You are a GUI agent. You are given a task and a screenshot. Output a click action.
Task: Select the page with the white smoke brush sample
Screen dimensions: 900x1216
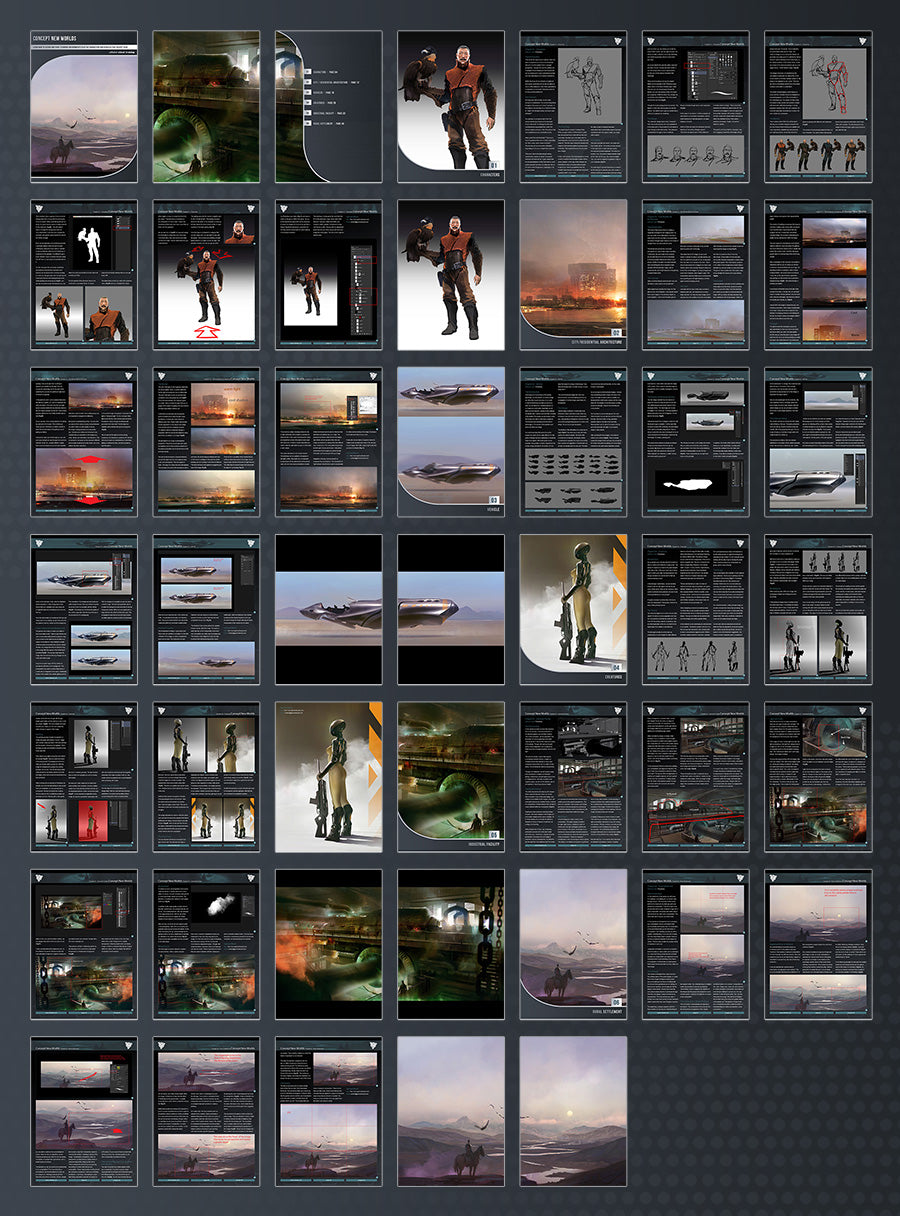pyautogui.click(x=206, y=944)
